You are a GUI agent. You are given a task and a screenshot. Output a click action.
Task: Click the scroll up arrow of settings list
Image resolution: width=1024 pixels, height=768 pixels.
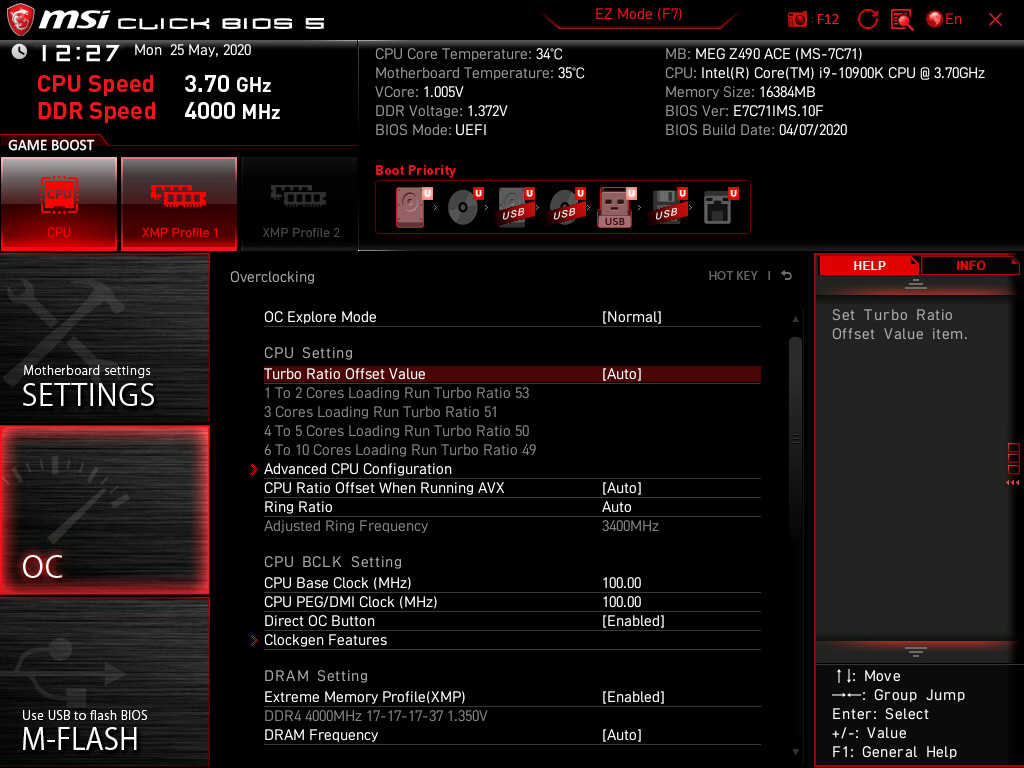coord(795,319)
